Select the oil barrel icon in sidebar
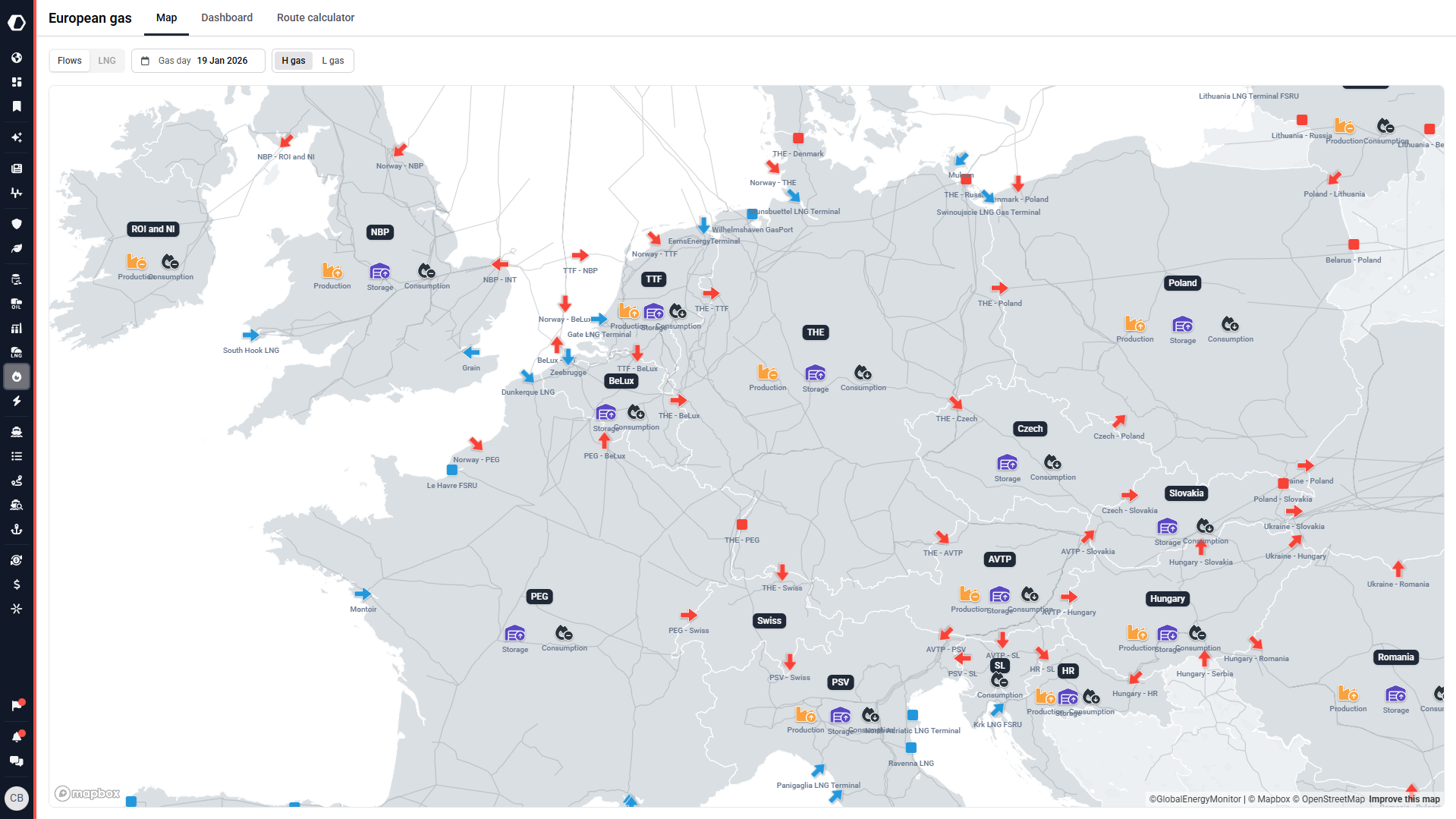1456x819 pixels. (17, 303)
